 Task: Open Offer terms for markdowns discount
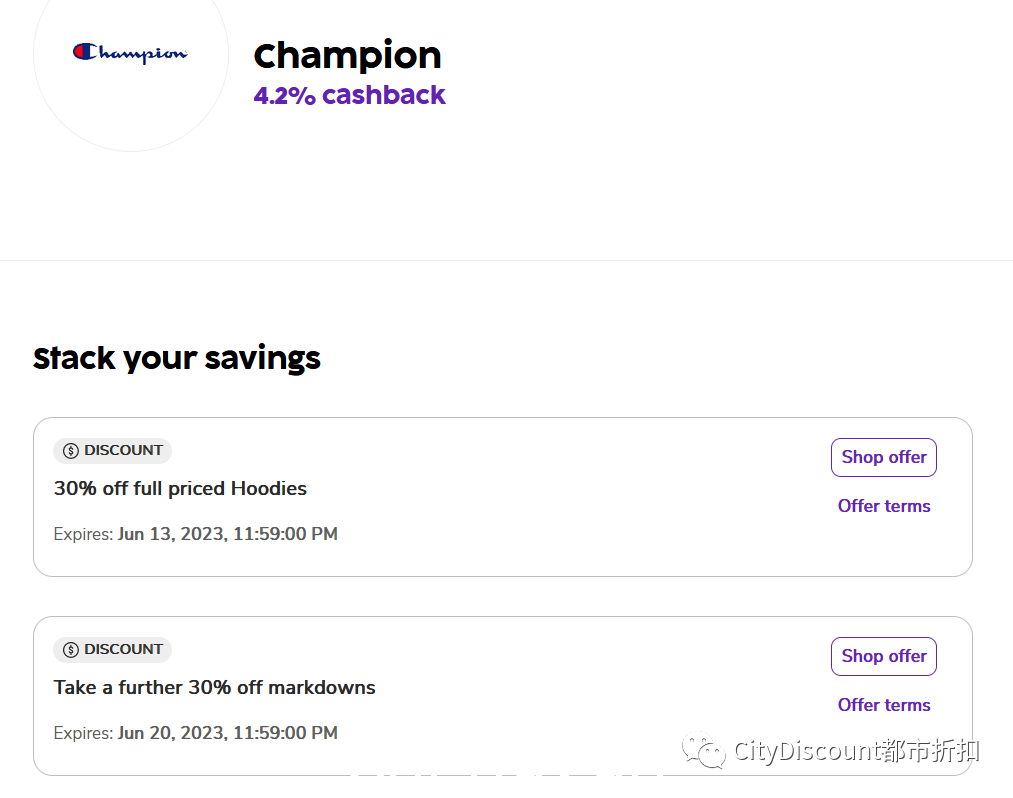coord(884,705)
